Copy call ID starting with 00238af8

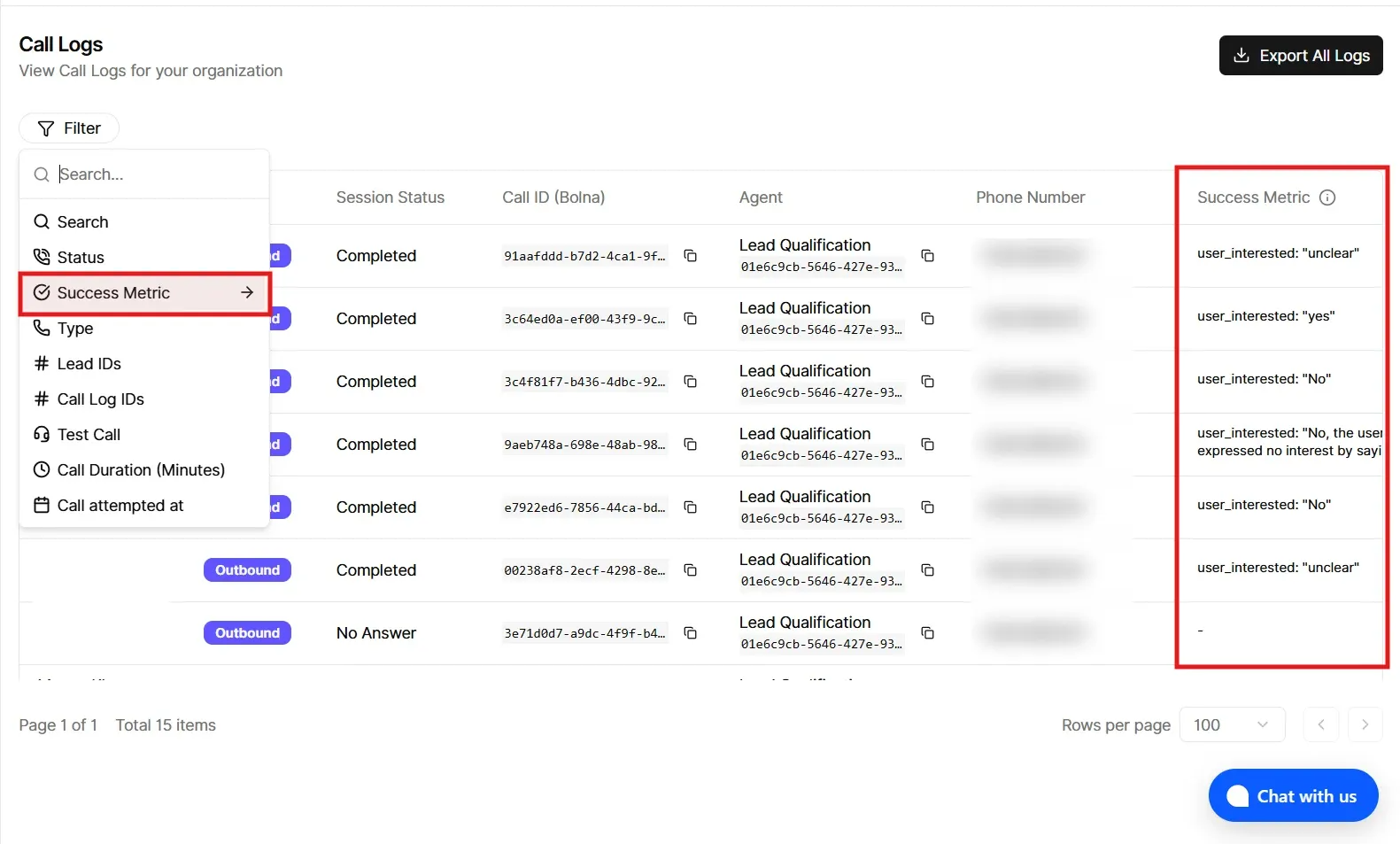point(690,570)
